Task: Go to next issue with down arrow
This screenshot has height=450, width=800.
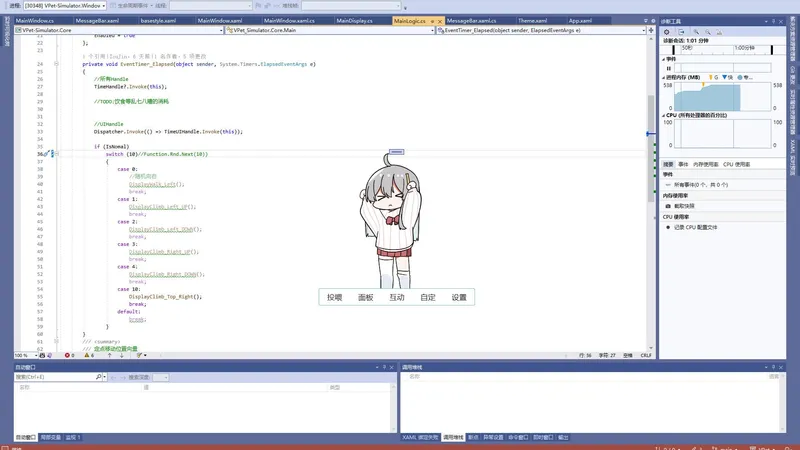Action: click(121, 355)
